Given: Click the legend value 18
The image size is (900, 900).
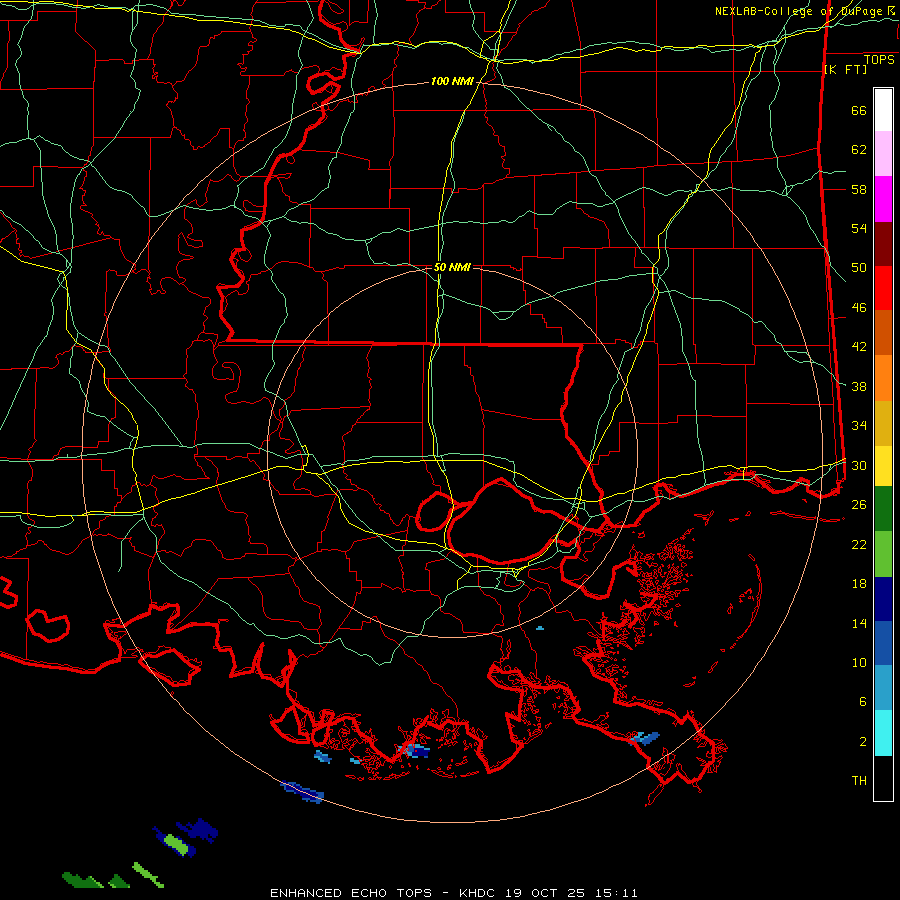Looking at the screenshot, I should (x=859, y=584).
